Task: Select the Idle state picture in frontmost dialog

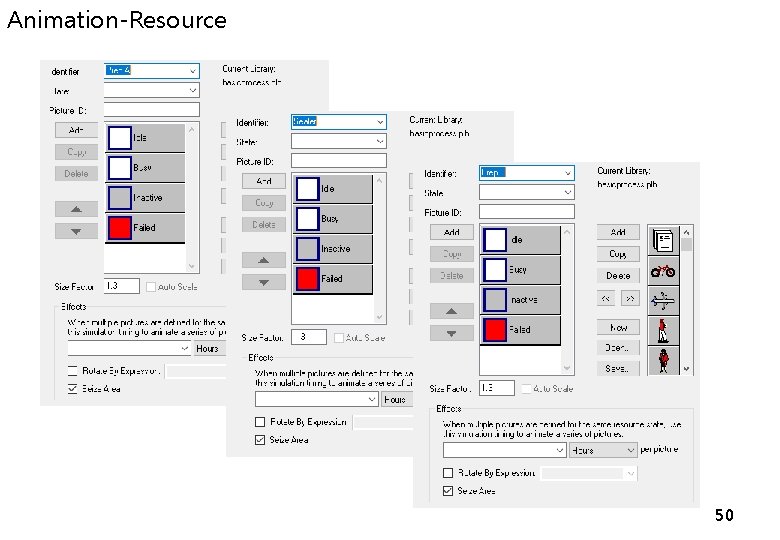Action: (x=520, y=240)
